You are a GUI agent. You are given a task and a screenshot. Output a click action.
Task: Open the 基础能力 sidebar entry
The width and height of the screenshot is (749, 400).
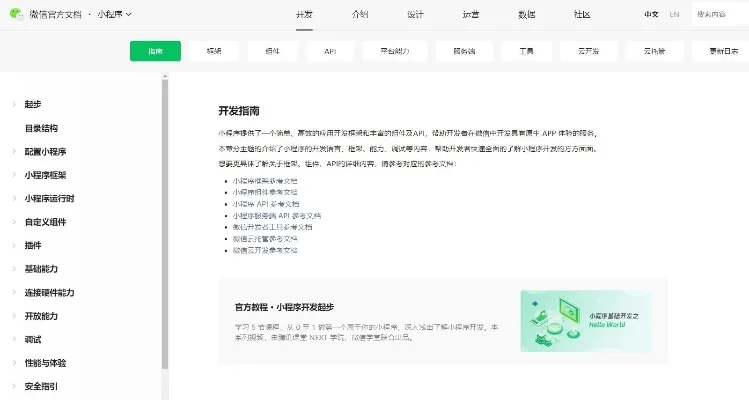coord(41,269)
